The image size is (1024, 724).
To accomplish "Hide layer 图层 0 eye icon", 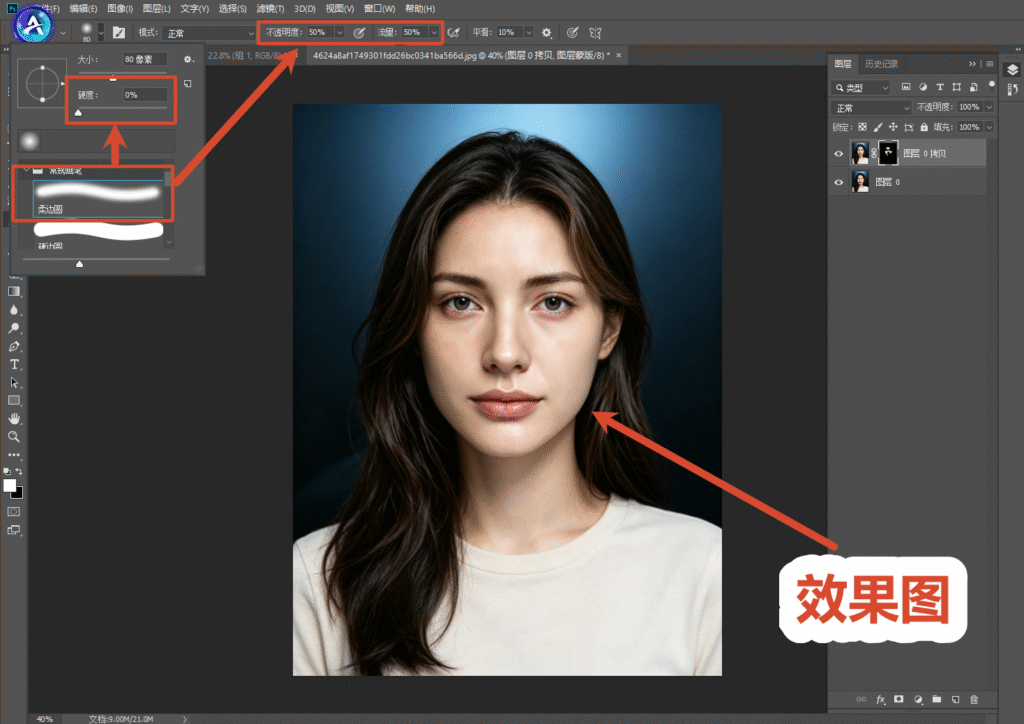I will 839,182.
